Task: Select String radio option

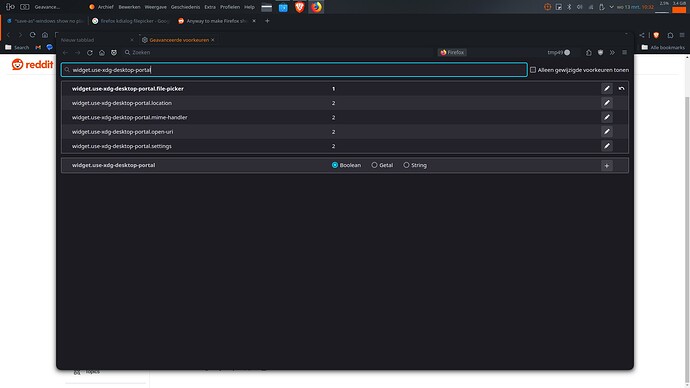Action: 406,165
